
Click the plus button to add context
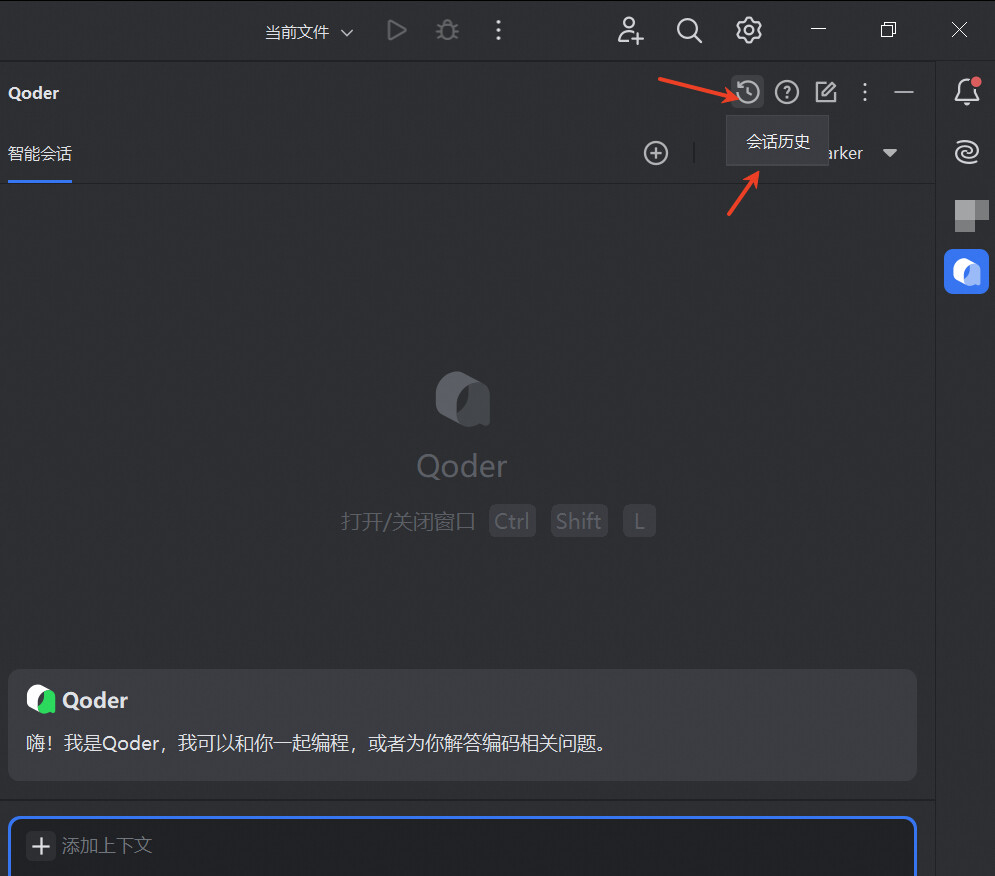[41, 846]
